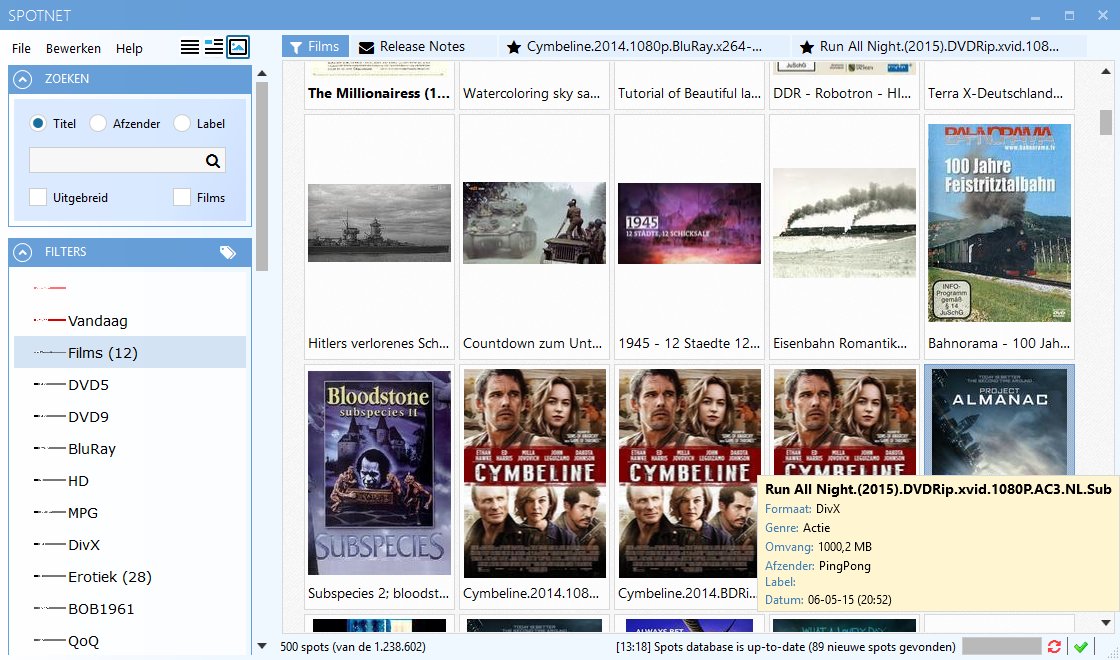Open the Run All Night tab
Image resolution: width=1120 pixels, height=660 pixels.
coord(939,46)
